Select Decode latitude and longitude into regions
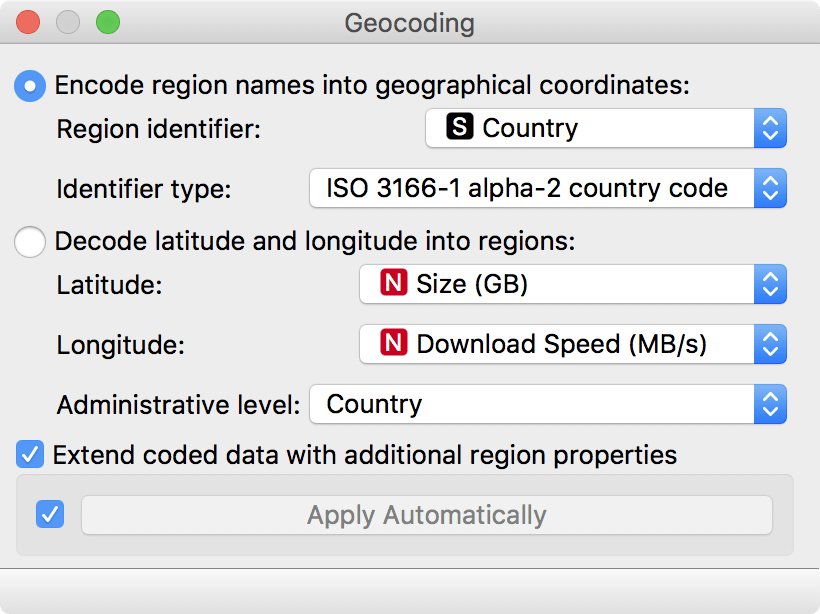This screenshot has height=614, width=820. (x=30, y=242)
